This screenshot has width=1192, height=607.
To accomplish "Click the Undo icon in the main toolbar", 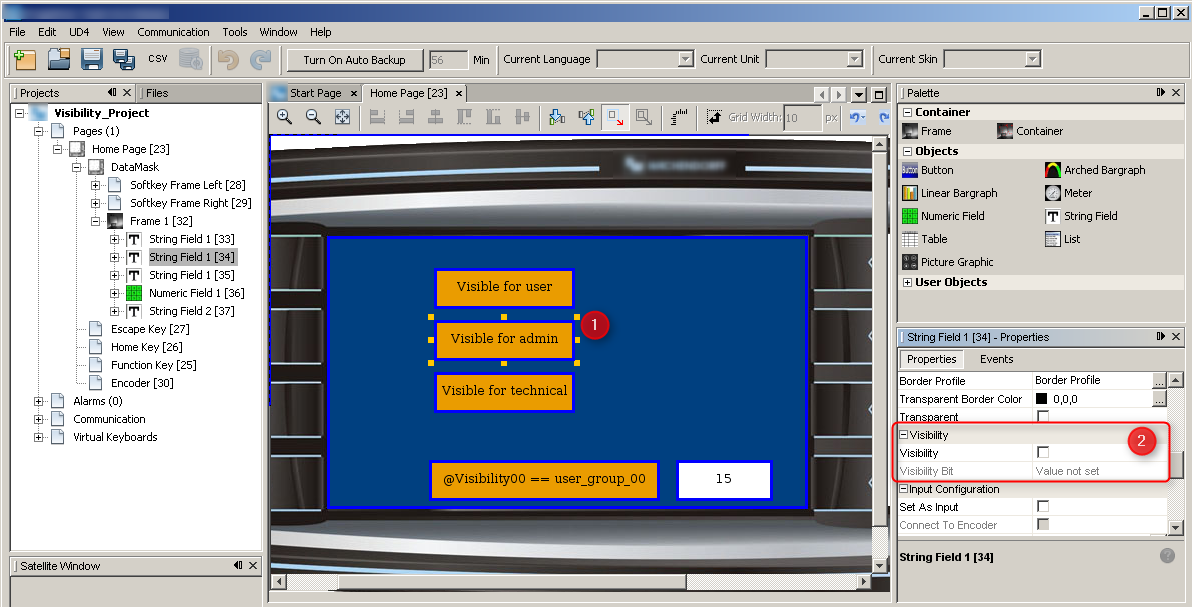I will point(229,59).
